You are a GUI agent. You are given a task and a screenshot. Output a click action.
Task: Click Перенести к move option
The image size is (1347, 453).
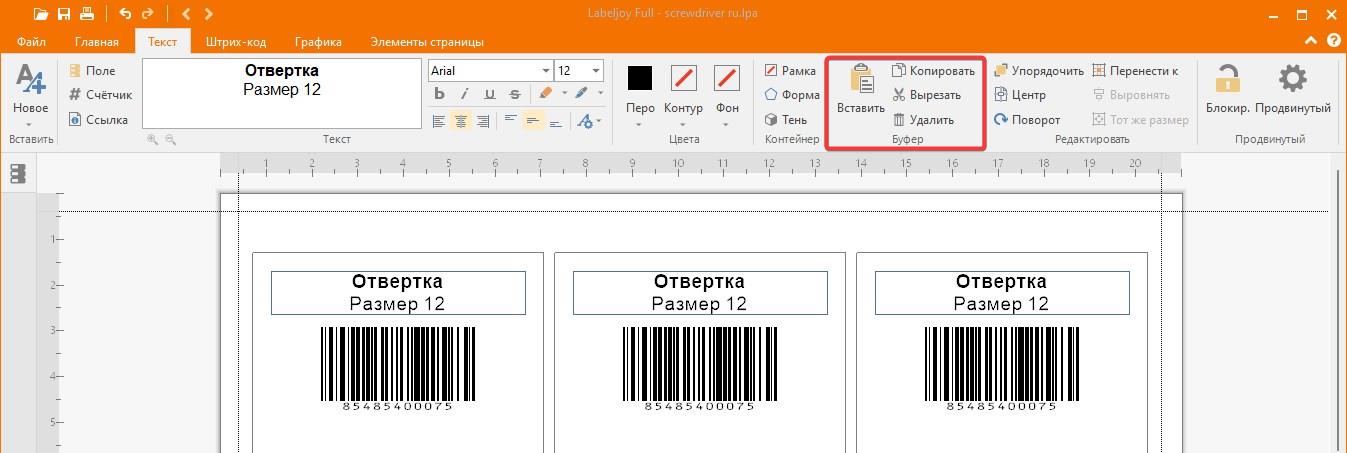(x=1136, y=71)
